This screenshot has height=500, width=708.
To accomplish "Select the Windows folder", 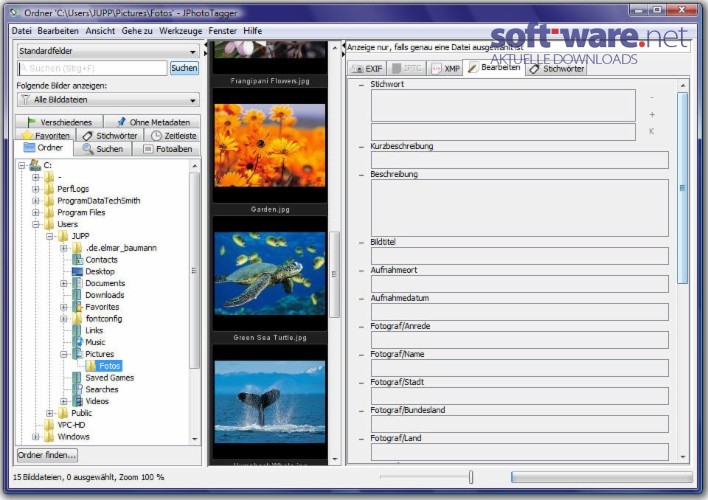I will 73,436.
